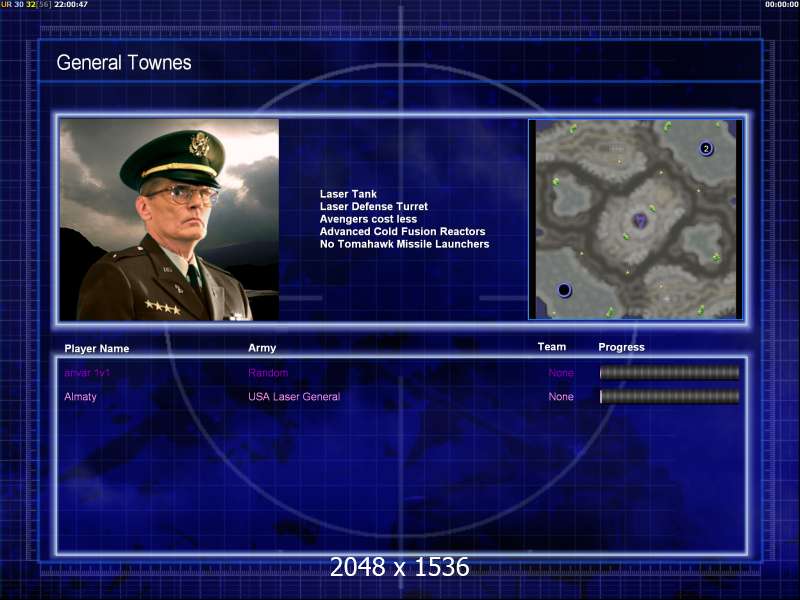Viewport: 800px width, 600px height.
Task: Click the Team column header
Action: (x=552, y=347)
